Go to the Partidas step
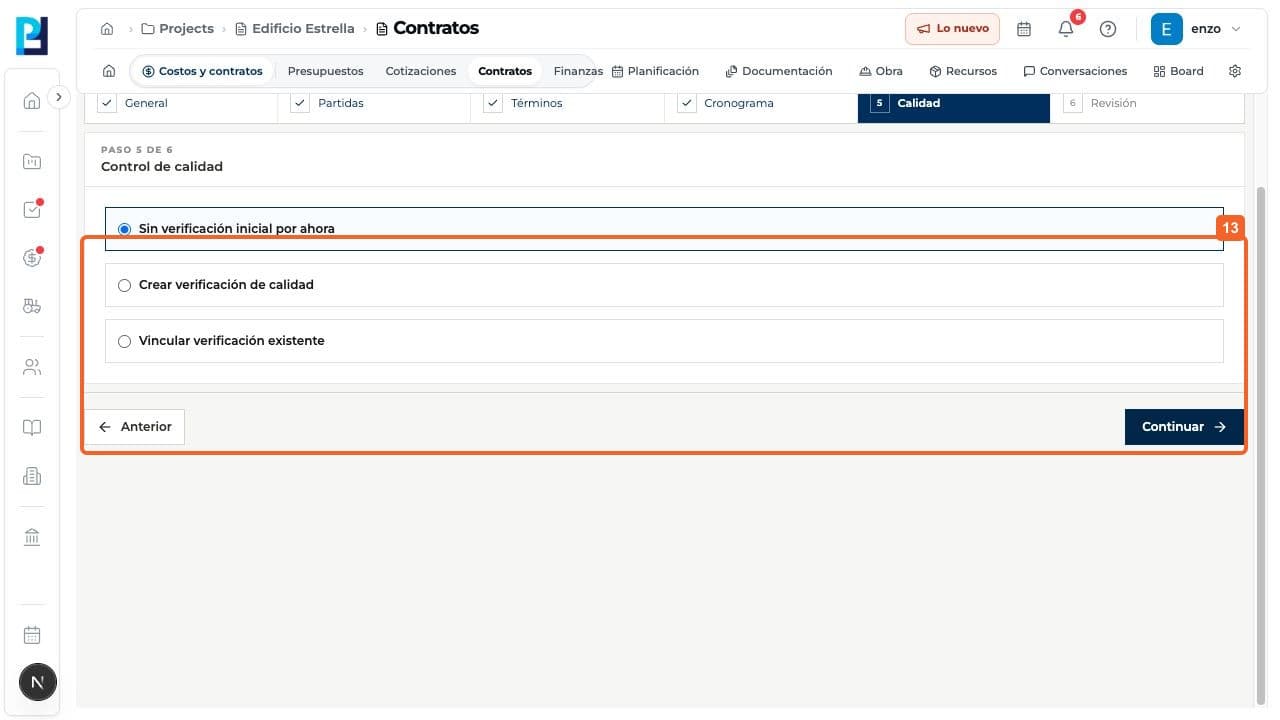 tap(374, 103)
